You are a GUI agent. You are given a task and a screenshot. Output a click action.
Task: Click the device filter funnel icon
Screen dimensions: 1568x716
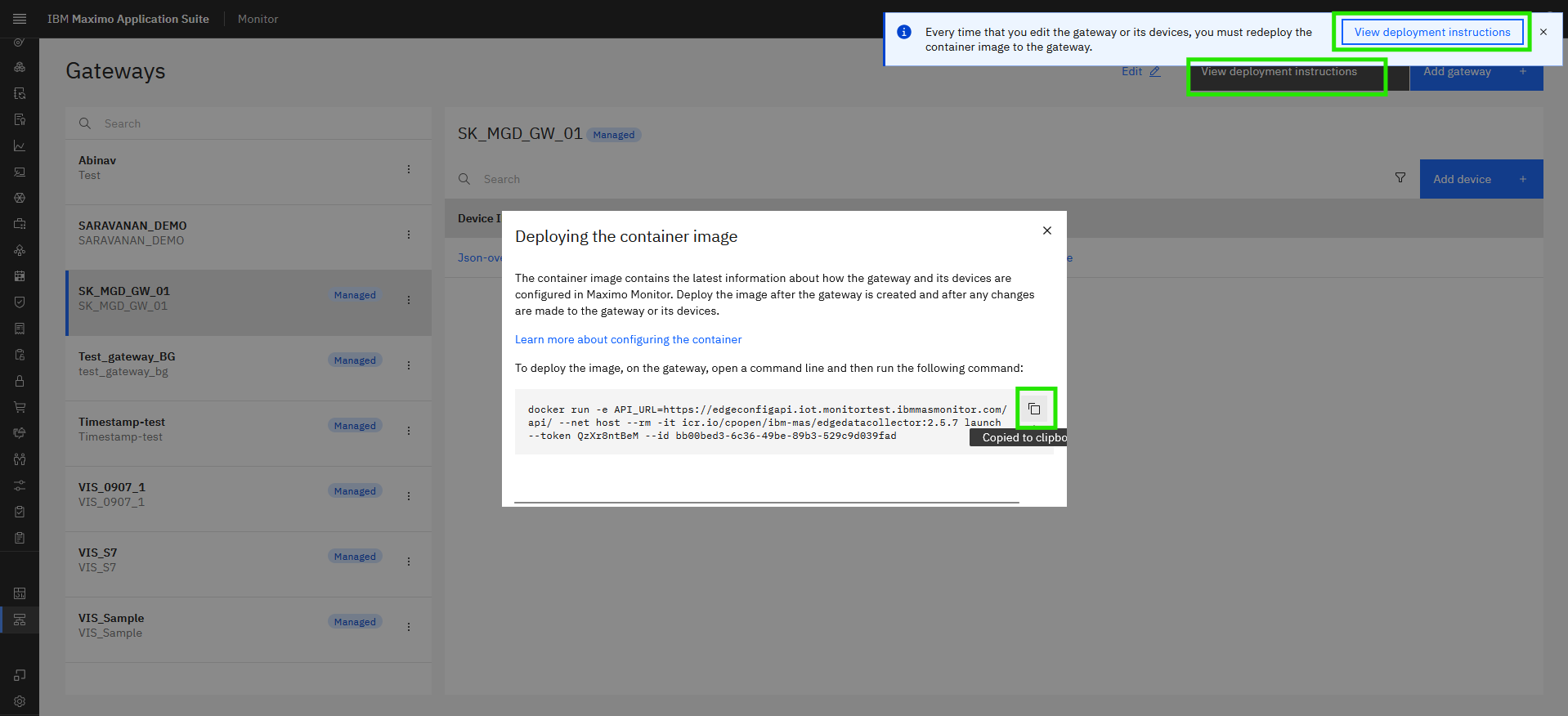click(1400, 178)
